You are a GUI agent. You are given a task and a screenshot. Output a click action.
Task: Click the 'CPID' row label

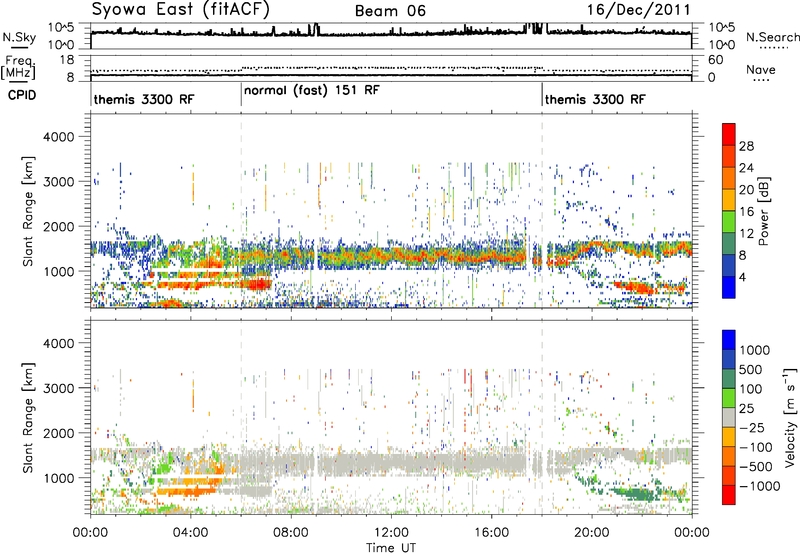click(22, 95)
